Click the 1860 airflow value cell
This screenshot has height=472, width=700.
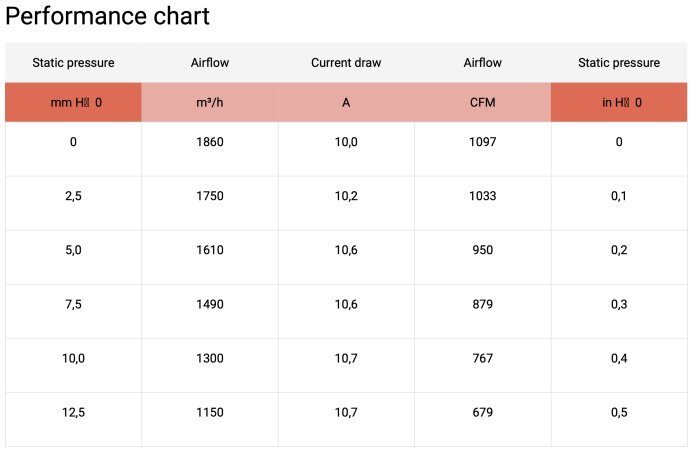tap(210, 142)
